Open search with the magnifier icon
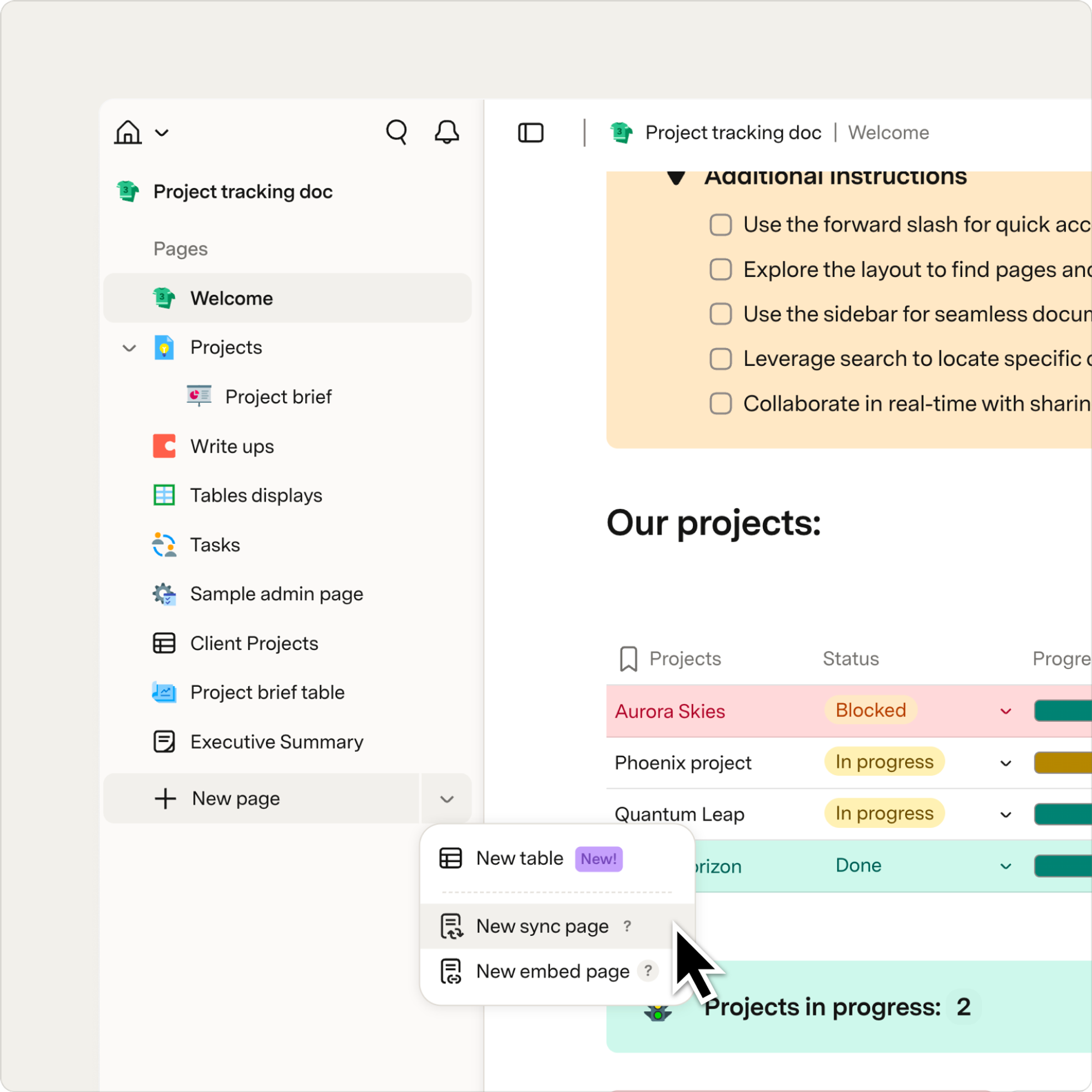Image resolution: width=1092 pixels, height=1092 pixels. click(397, 132)
